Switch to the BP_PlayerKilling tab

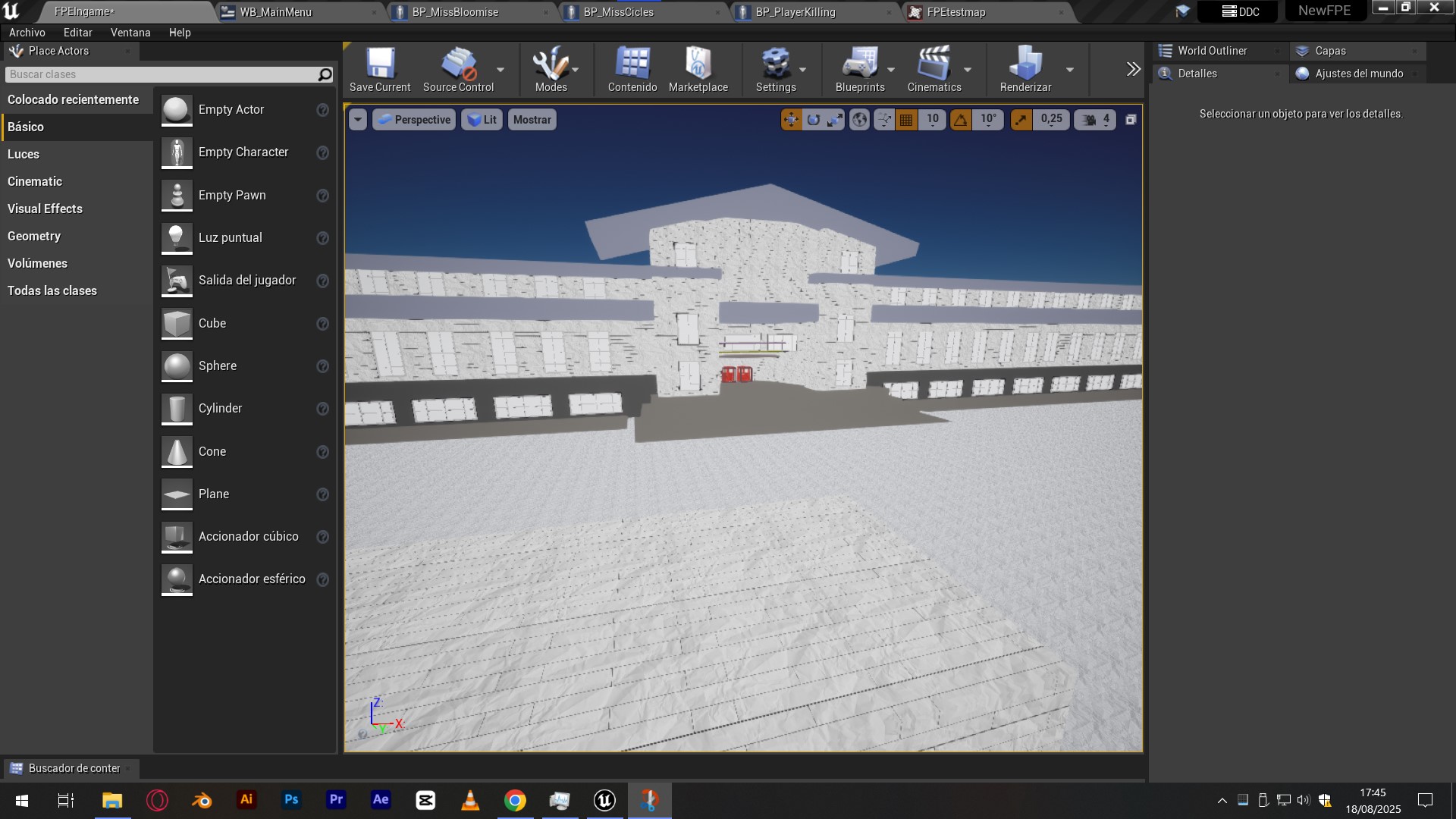point(795,12)
